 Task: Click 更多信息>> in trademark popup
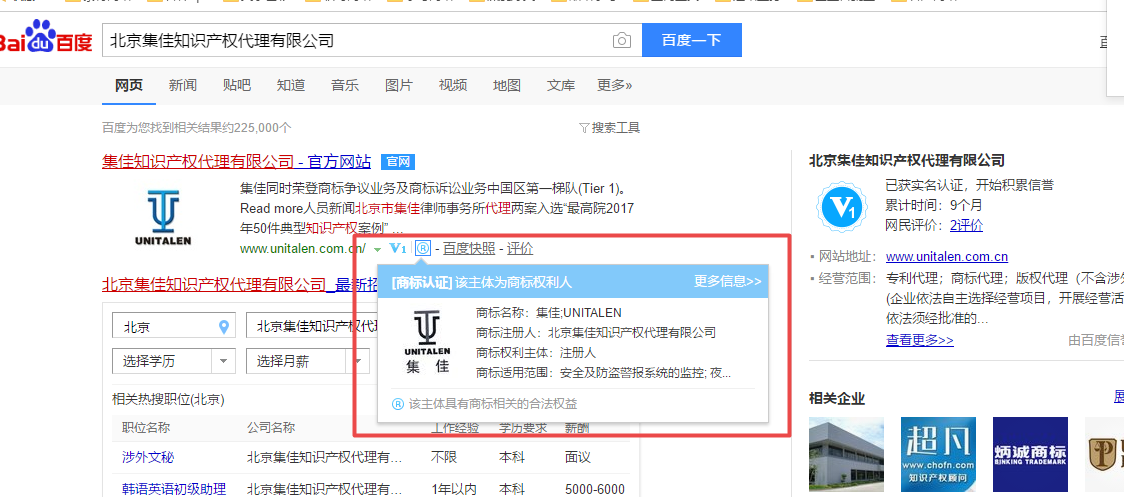coord(728,282)
